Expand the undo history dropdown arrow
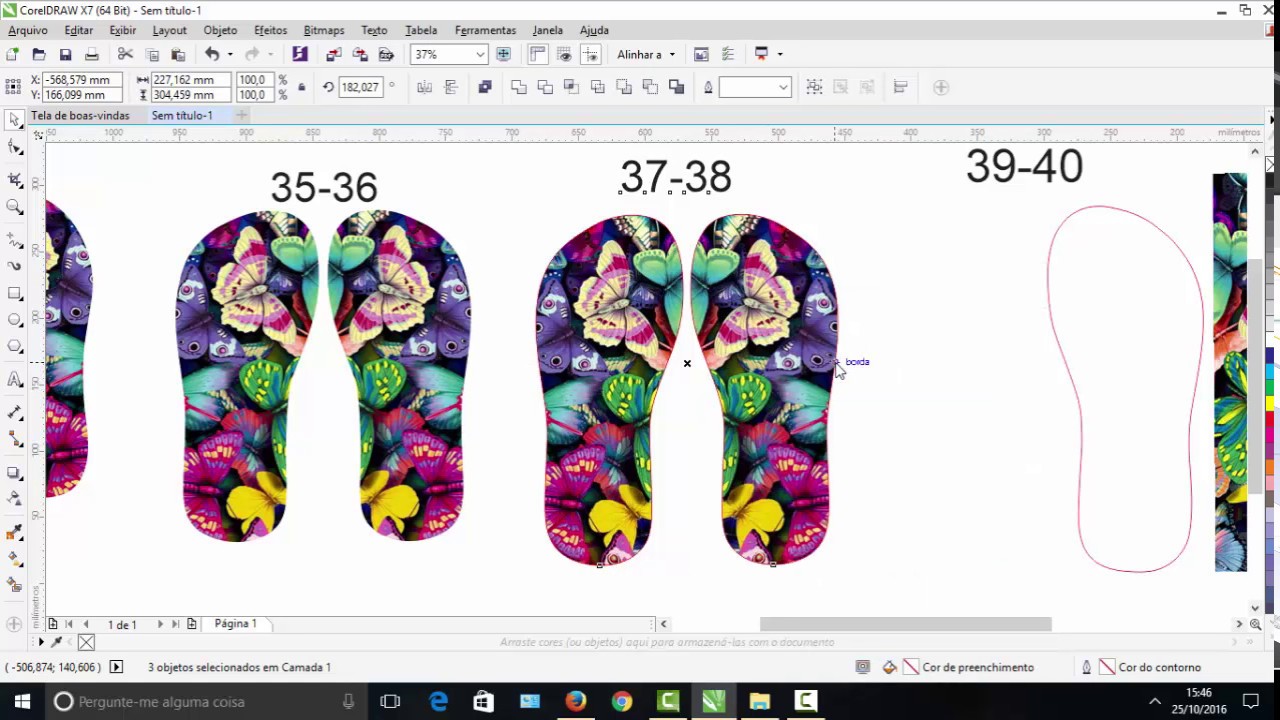The height and width of the screenshot is (720, 1280). coord(230,54)
